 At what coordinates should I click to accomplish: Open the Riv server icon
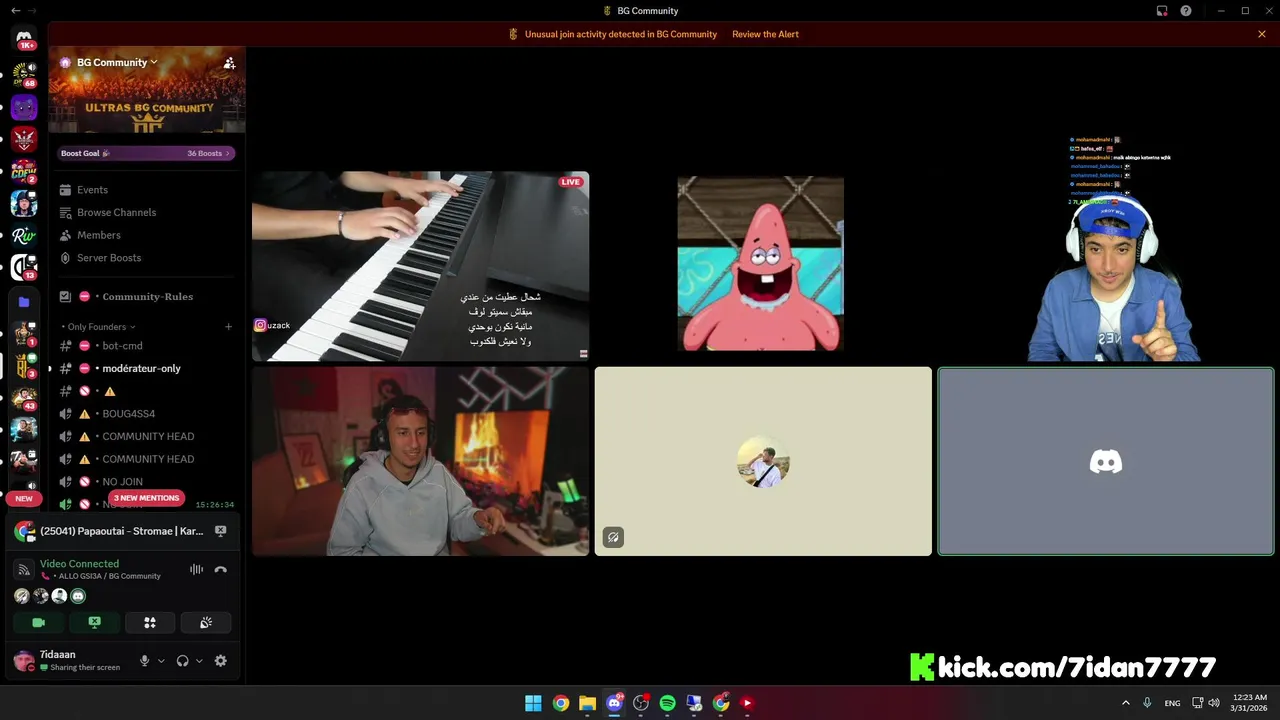click(x=24, y=237)
